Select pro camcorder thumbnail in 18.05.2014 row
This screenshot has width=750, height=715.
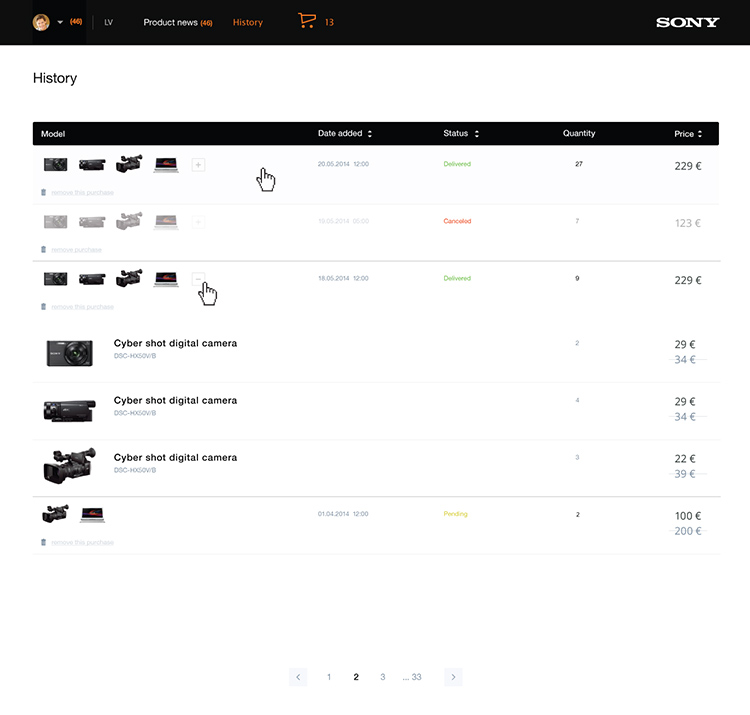(129, 278)
